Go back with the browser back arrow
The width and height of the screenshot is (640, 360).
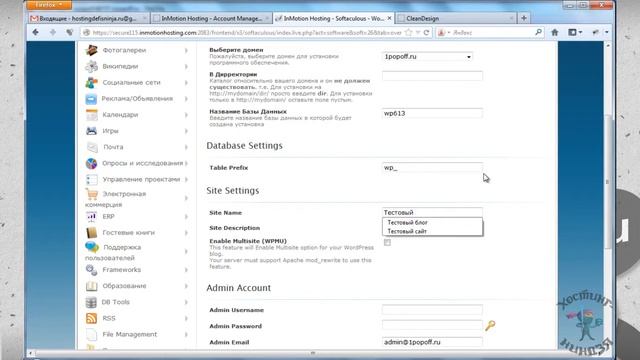click(36, 32)
